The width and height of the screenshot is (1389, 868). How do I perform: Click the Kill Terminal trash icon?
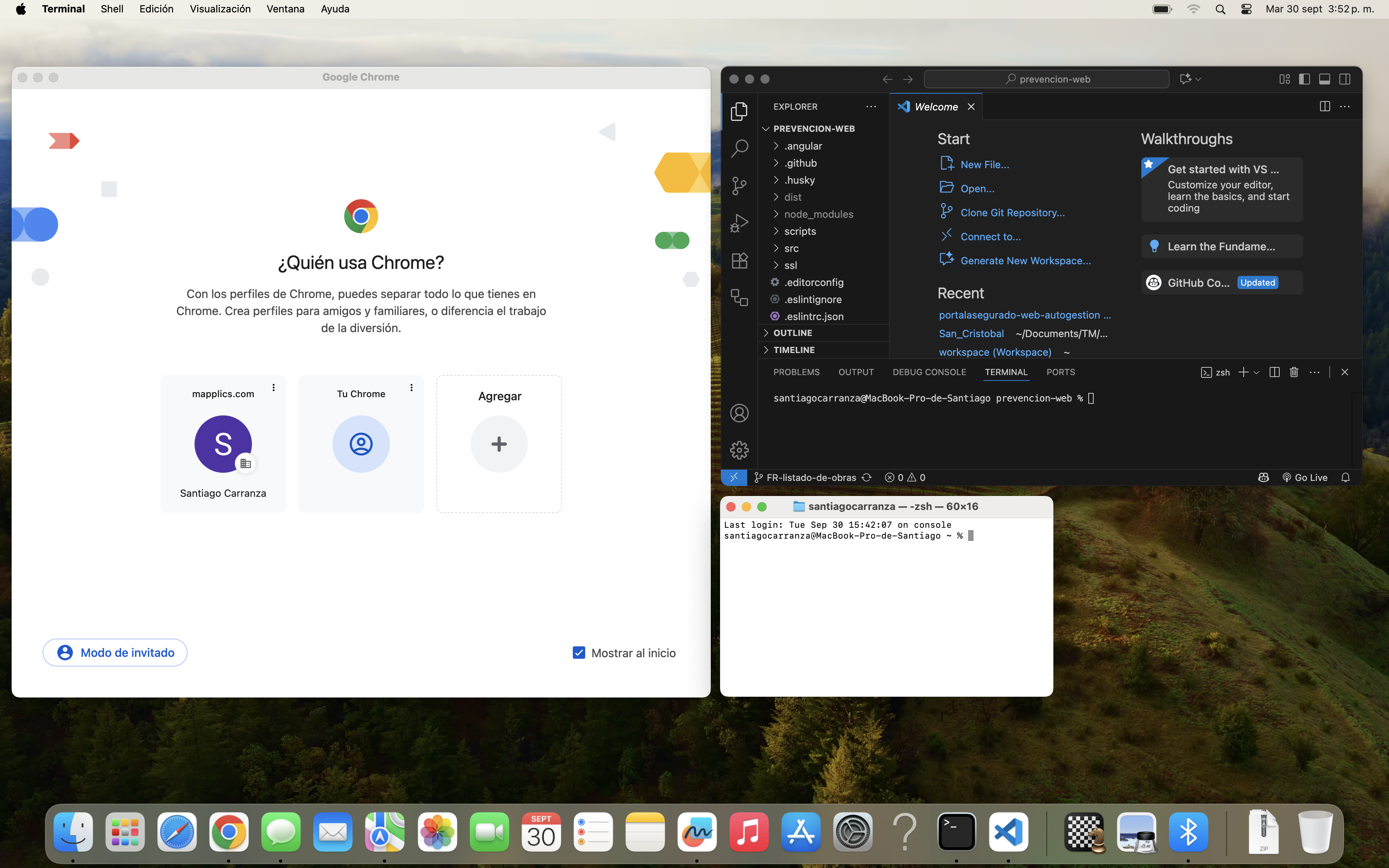(x=1294, y=372)
